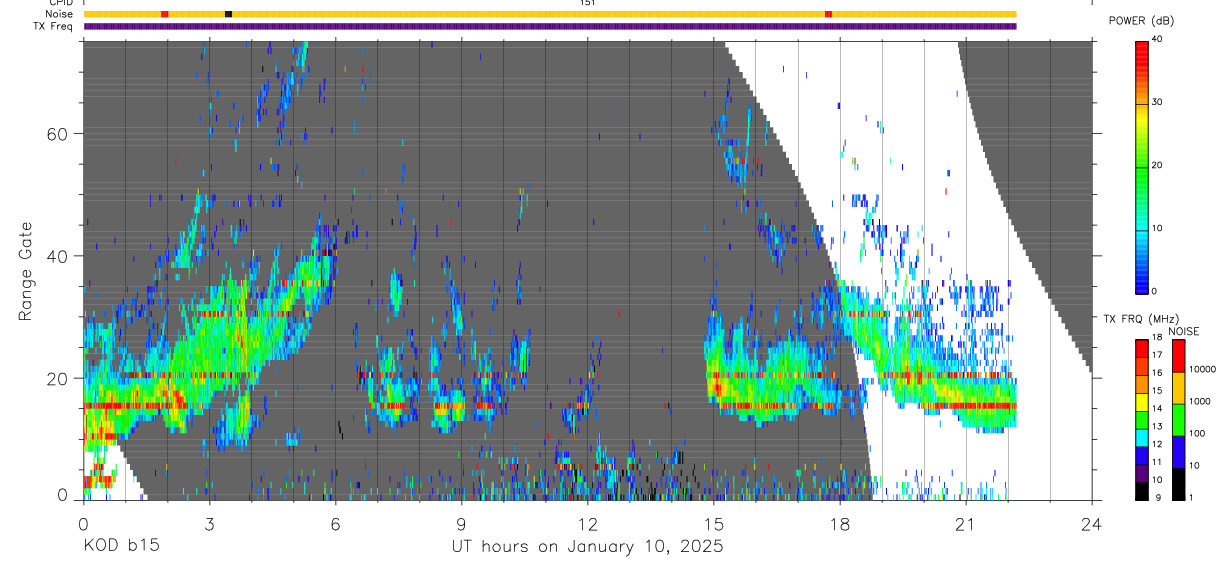This screenshot has width=1228, height=567.
Task: Click the '30' tick label on power legend
Action: point(1159,102)
